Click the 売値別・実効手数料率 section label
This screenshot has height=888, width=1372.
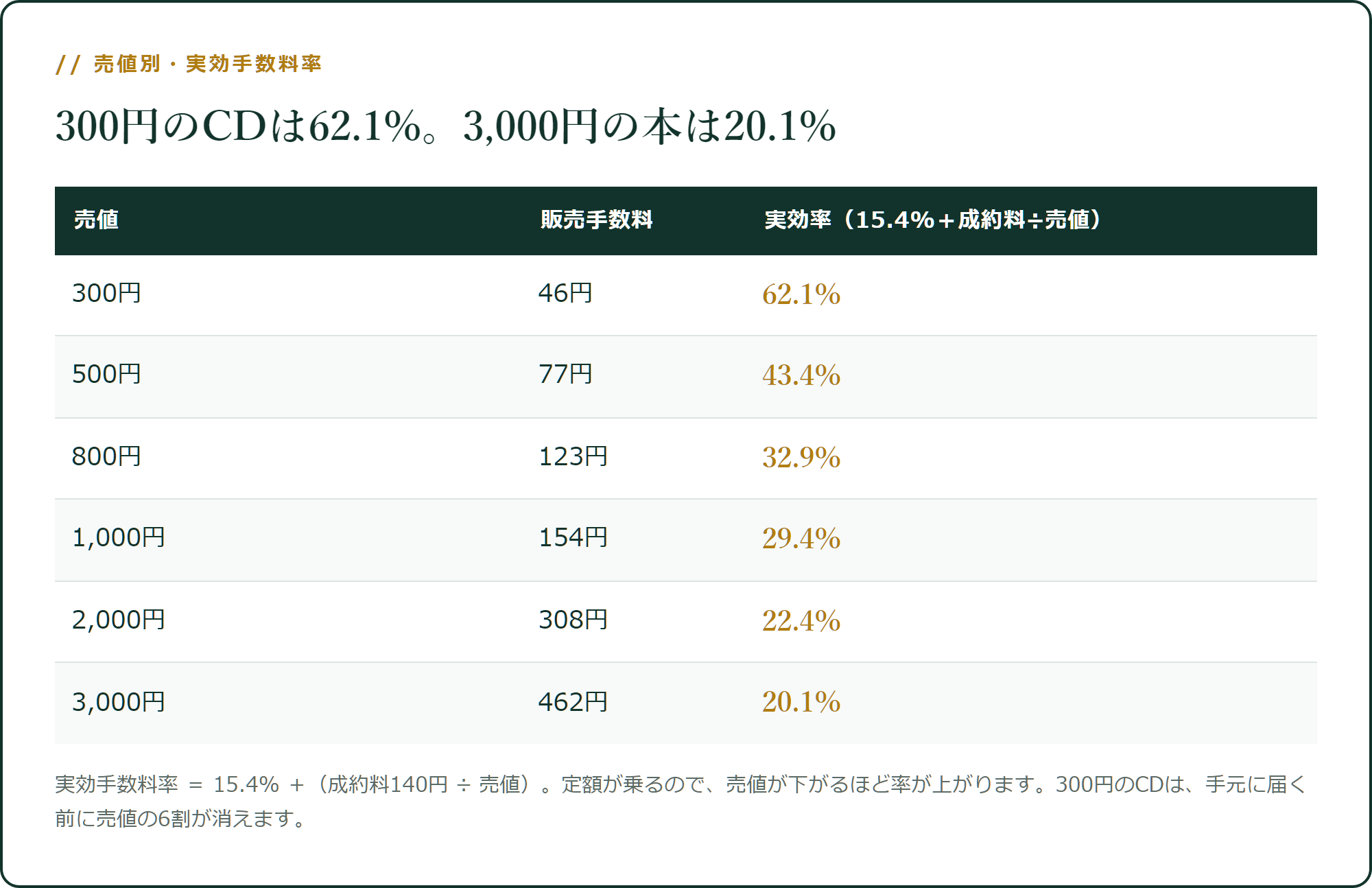(x=189, y=64)
